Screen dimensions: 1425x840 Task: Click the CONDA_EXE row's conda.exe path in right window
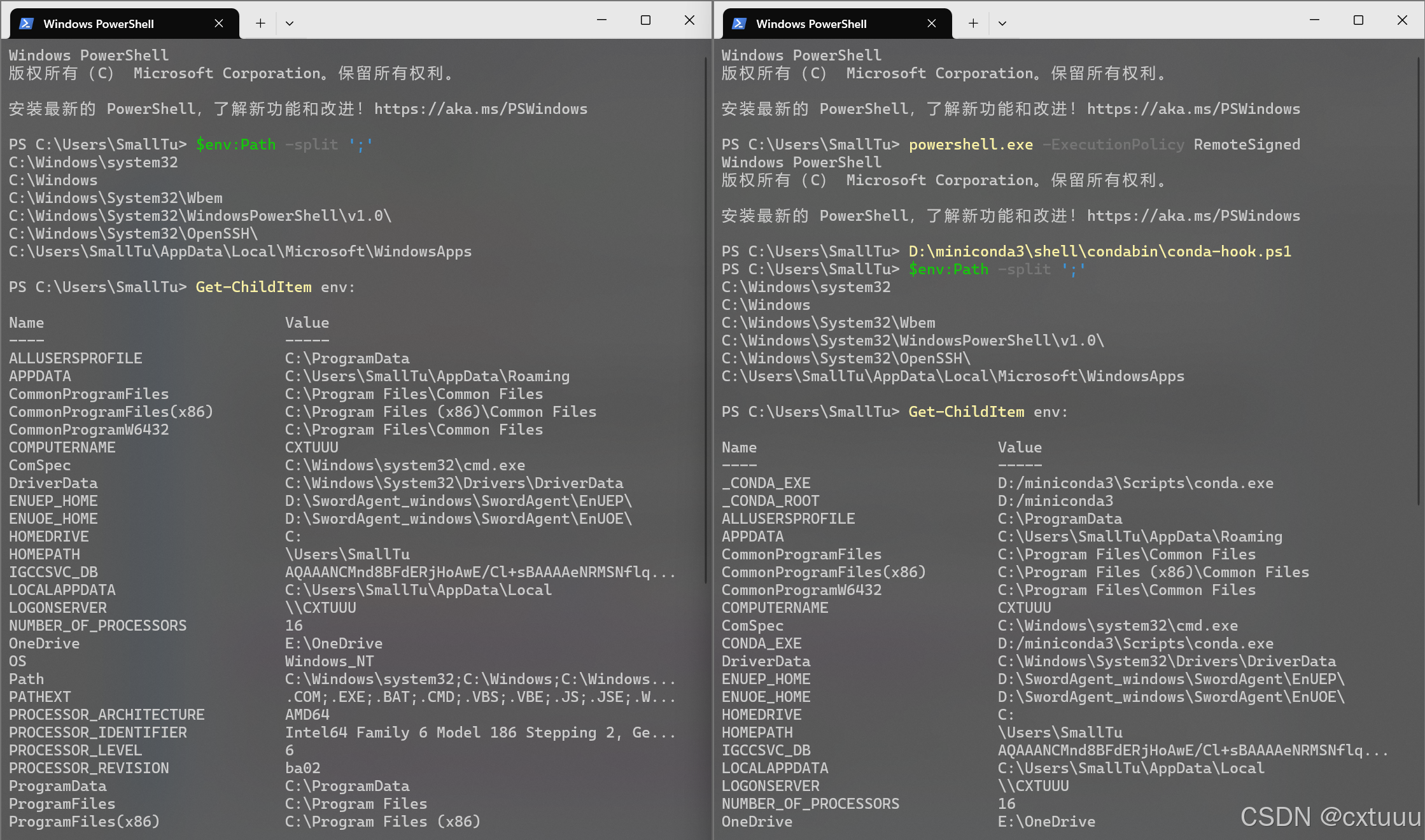1136,643
